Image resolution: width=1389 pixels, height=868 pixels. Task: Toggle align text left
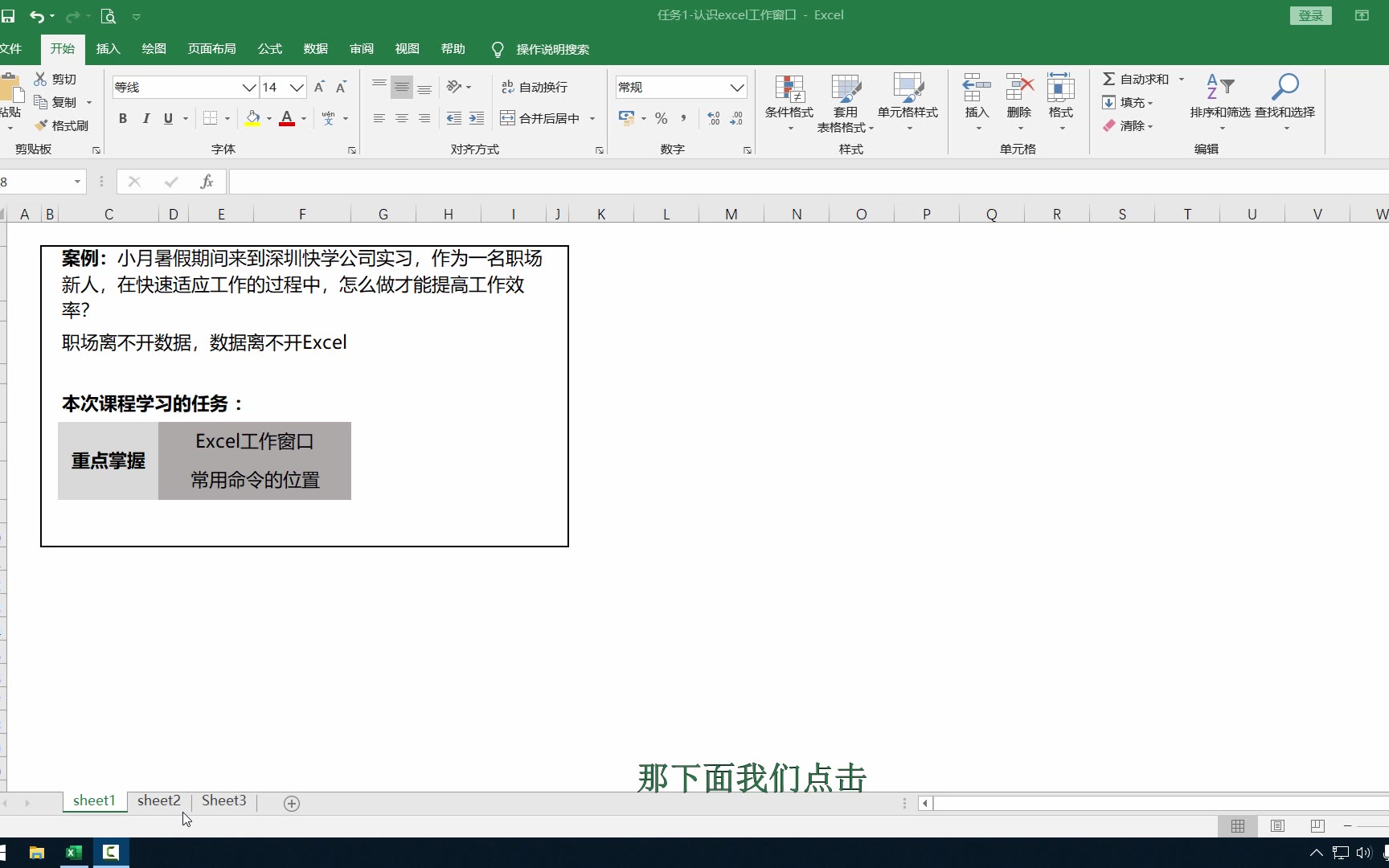(x=379, y=118)
